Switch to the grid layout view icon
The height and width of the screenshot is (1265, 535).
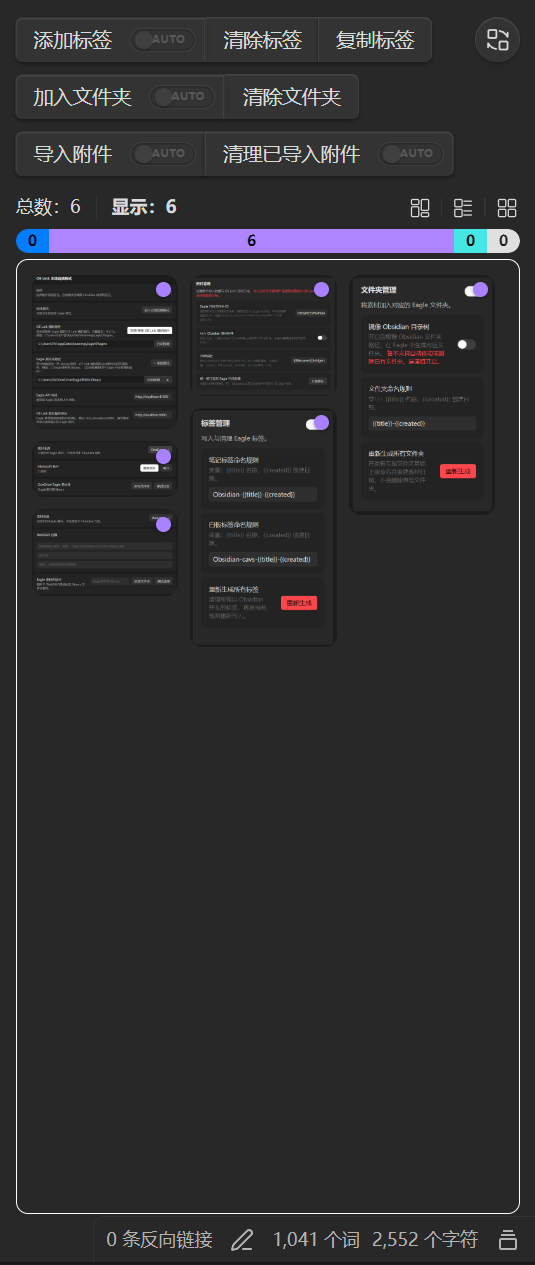pyautogui.click(x=507, y=208)
